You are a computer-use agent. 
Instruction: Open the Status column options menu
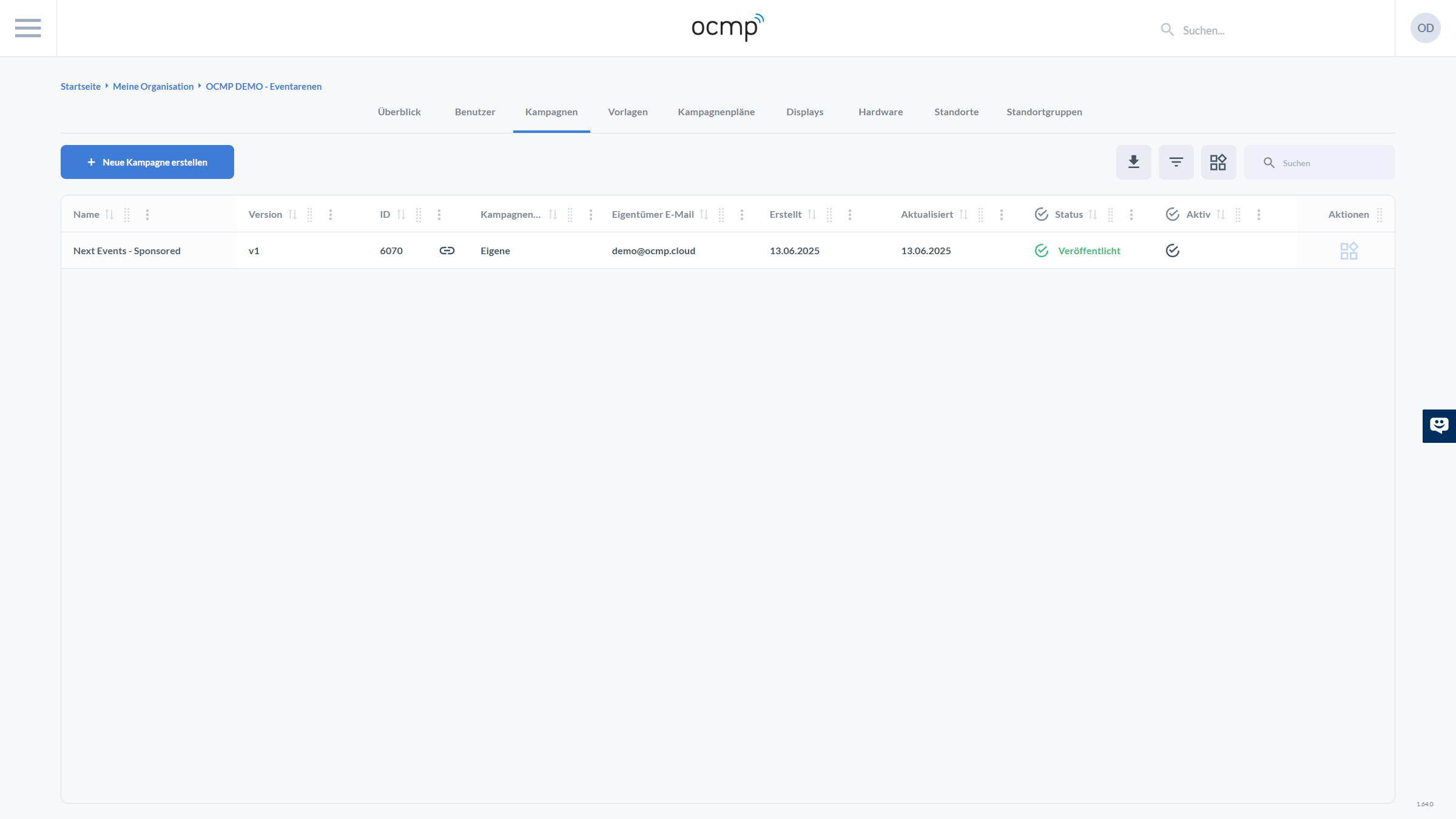click(x=1131, y=214)
